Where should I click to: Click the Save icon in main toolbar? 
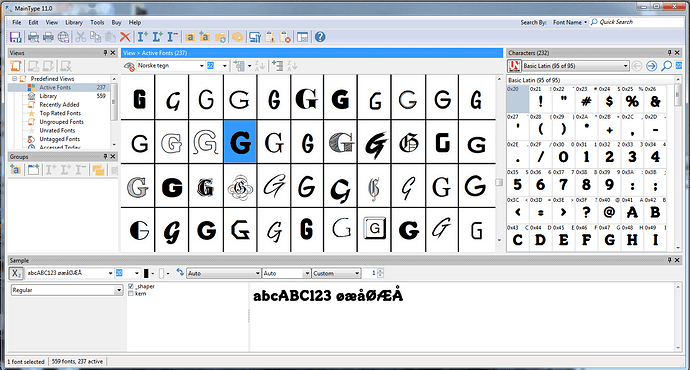click(x=16, y=37)
